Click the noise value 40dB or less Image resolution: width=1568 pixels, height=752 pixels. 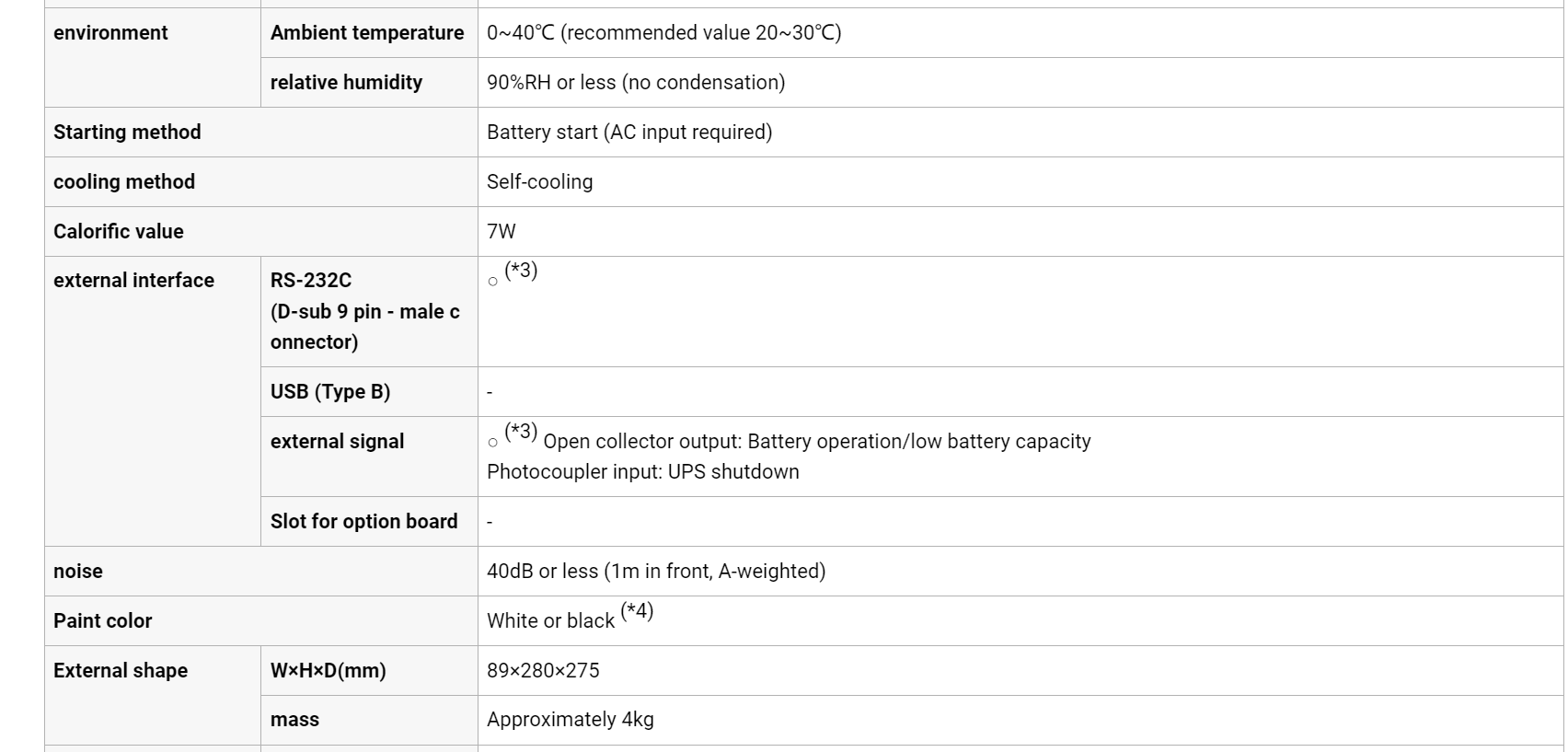[656, 572]
